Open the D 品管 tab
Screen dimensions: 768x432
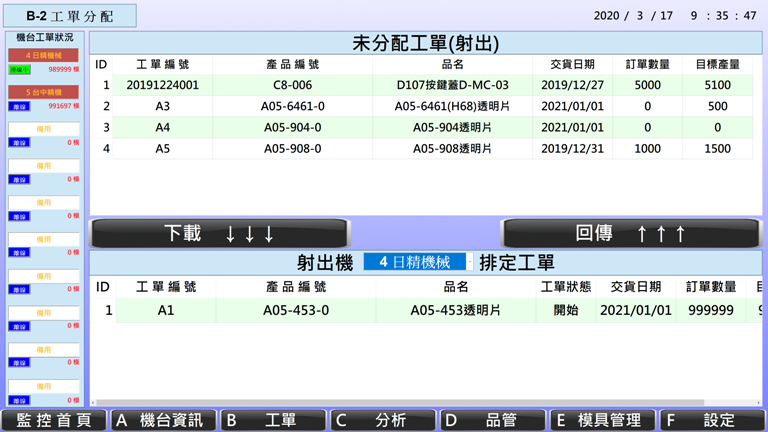pyautogui.click(x=493, y=420)
